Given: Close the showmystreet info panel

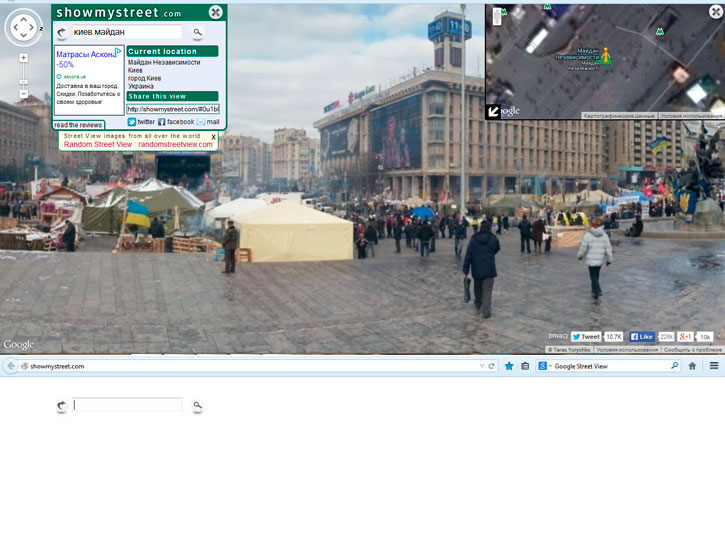Looking at the screenshot, I should [216, 12].
